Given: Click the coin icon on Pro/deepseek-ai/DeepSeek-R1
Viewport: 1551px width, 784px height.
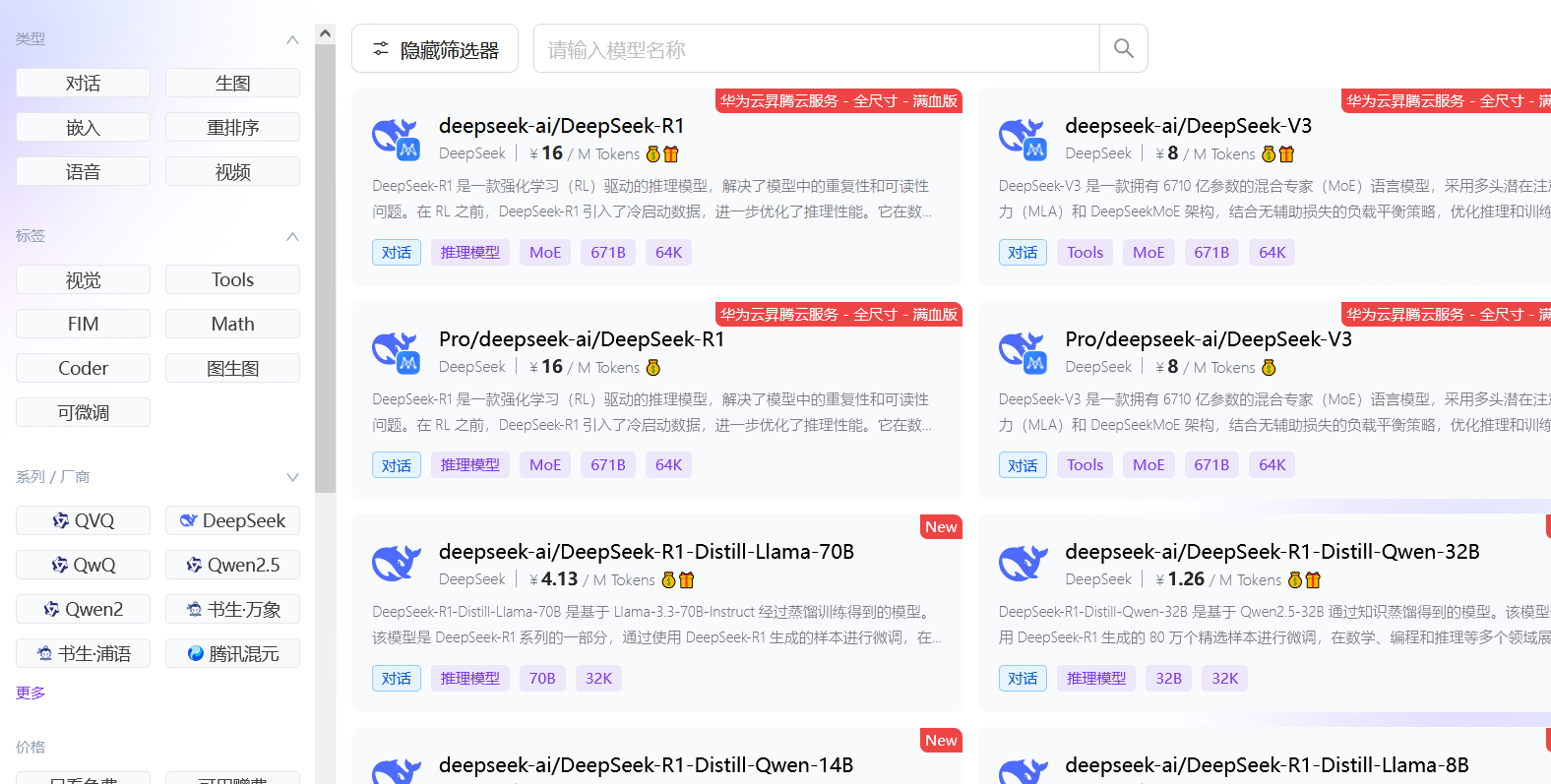Looking at the screenshot, I should 653,368.
